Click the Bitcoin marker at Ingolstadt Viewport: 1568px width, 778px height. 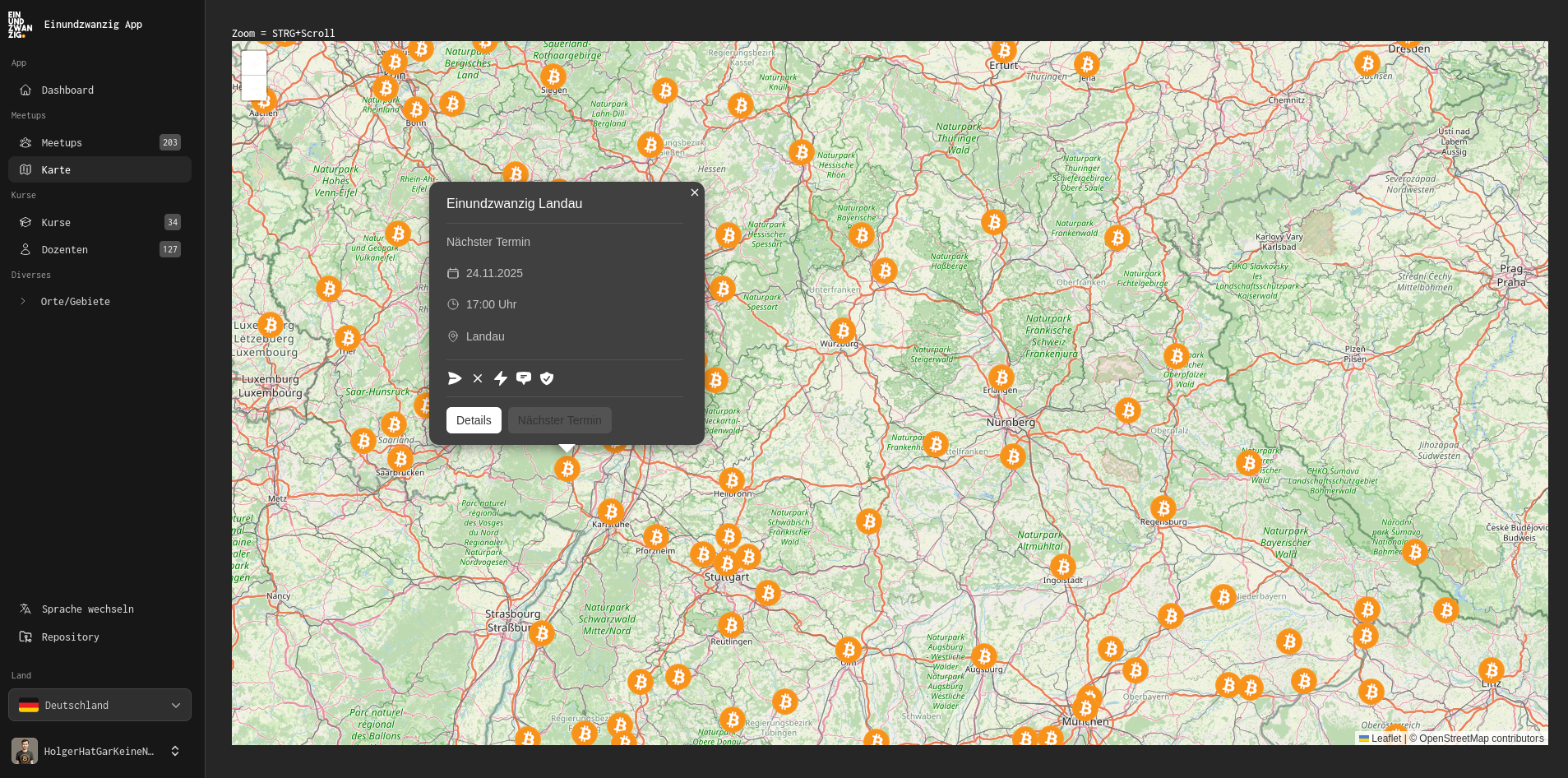tap(1062, 566)
